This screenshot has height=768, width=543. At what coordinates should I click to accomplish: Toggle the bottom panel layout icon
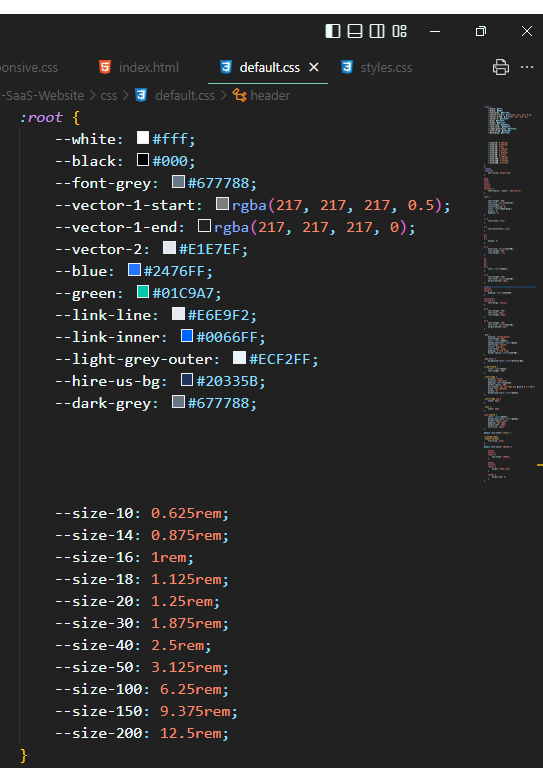click(x=355, y=31)
